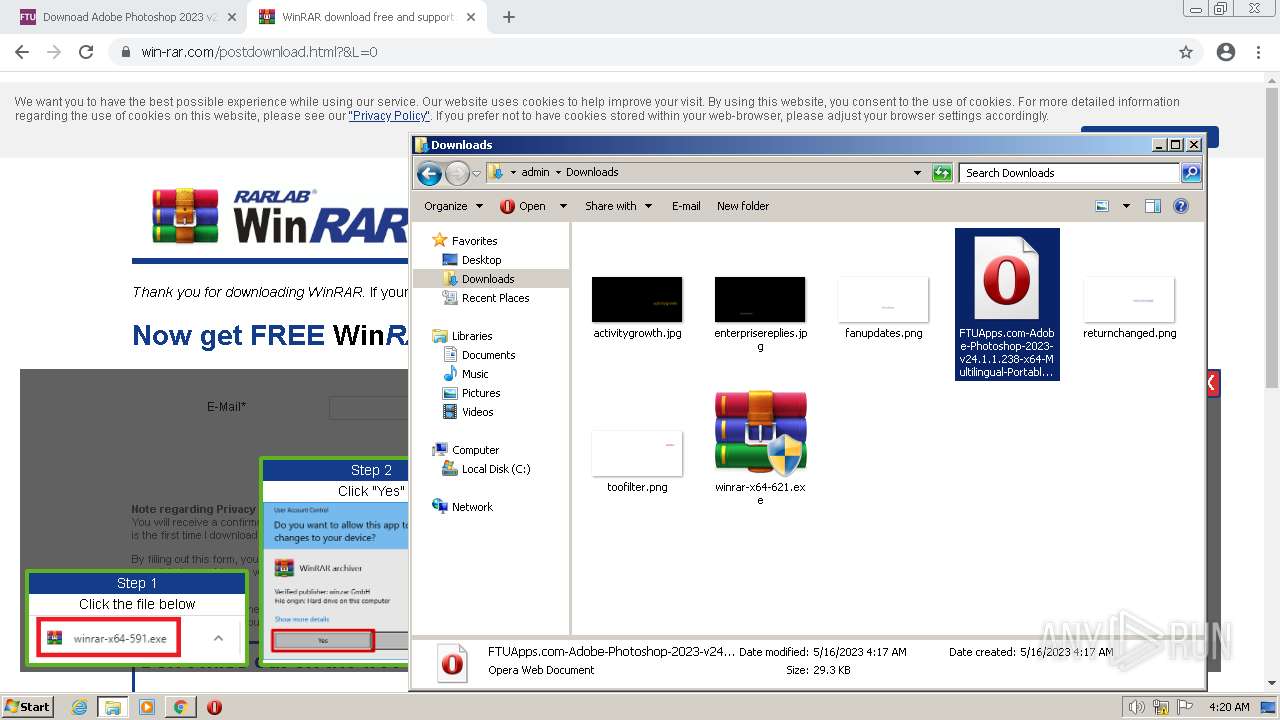
Task: Open Chrome profile avatar icon
Action: [1226, 52]
